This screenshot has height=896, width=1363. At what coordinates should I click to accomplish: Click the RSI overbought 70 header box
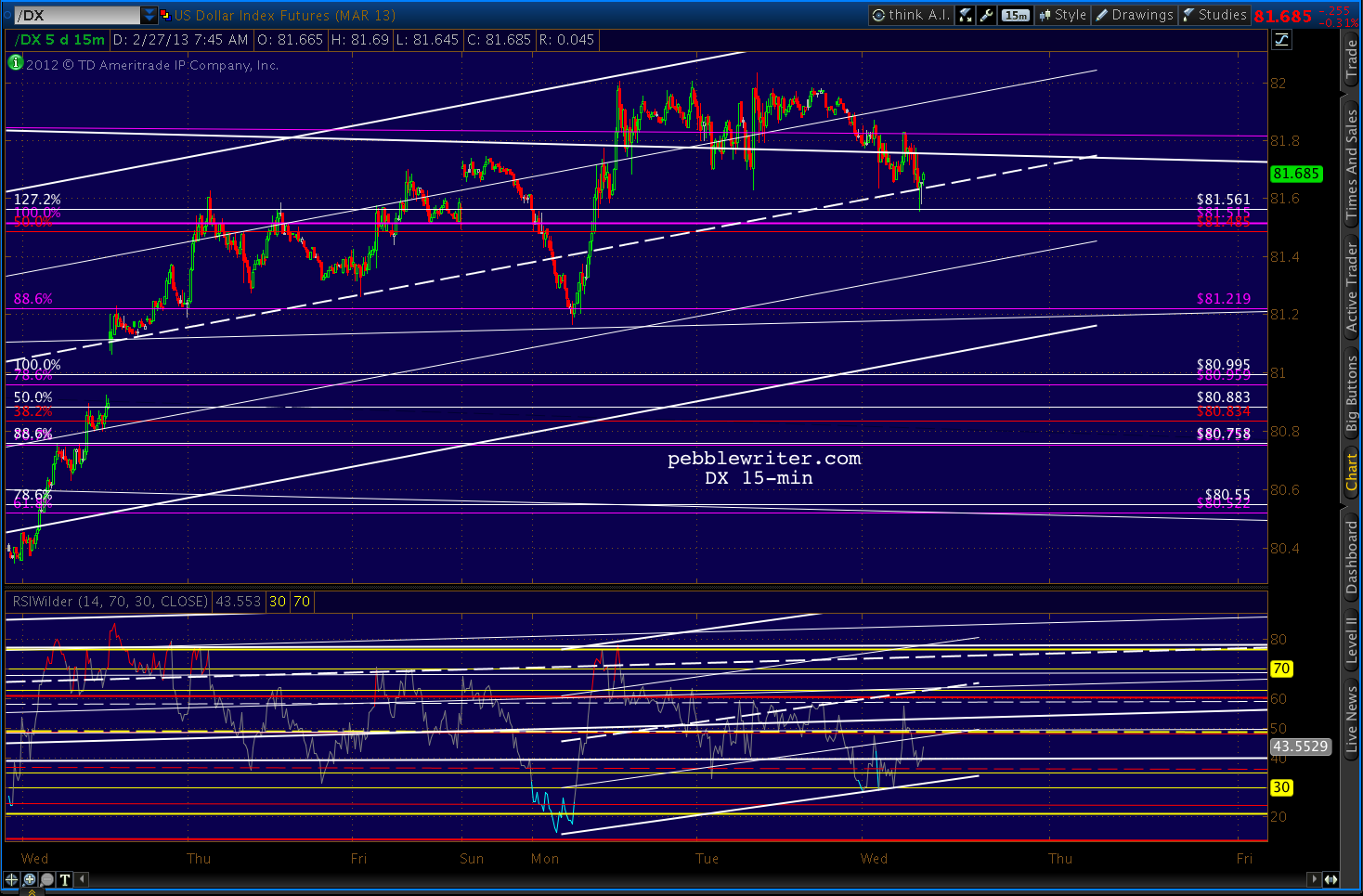tap(302, 602)
